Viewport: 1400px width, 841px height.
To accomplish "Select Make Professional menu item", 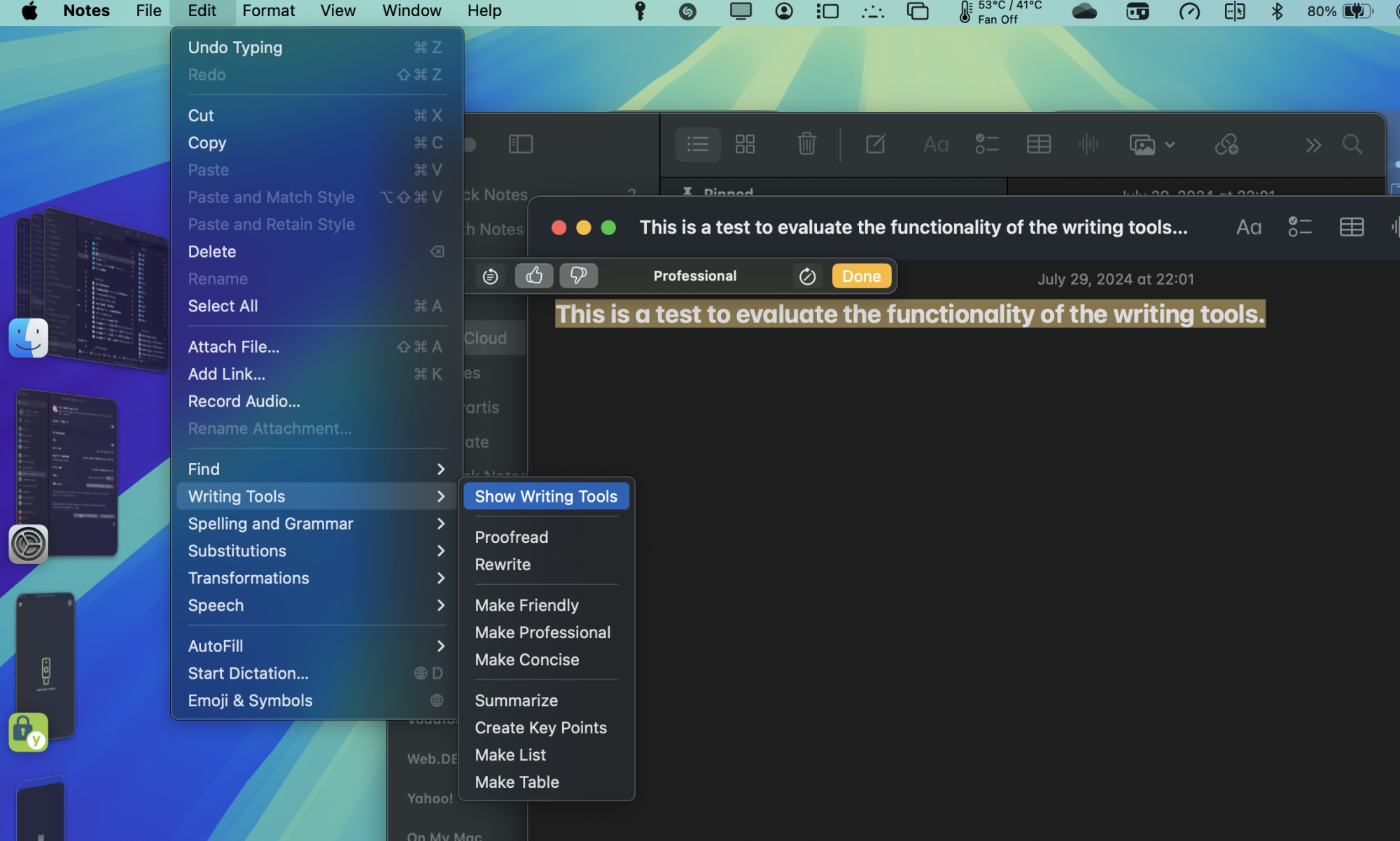I will click(x=542, y=632).
